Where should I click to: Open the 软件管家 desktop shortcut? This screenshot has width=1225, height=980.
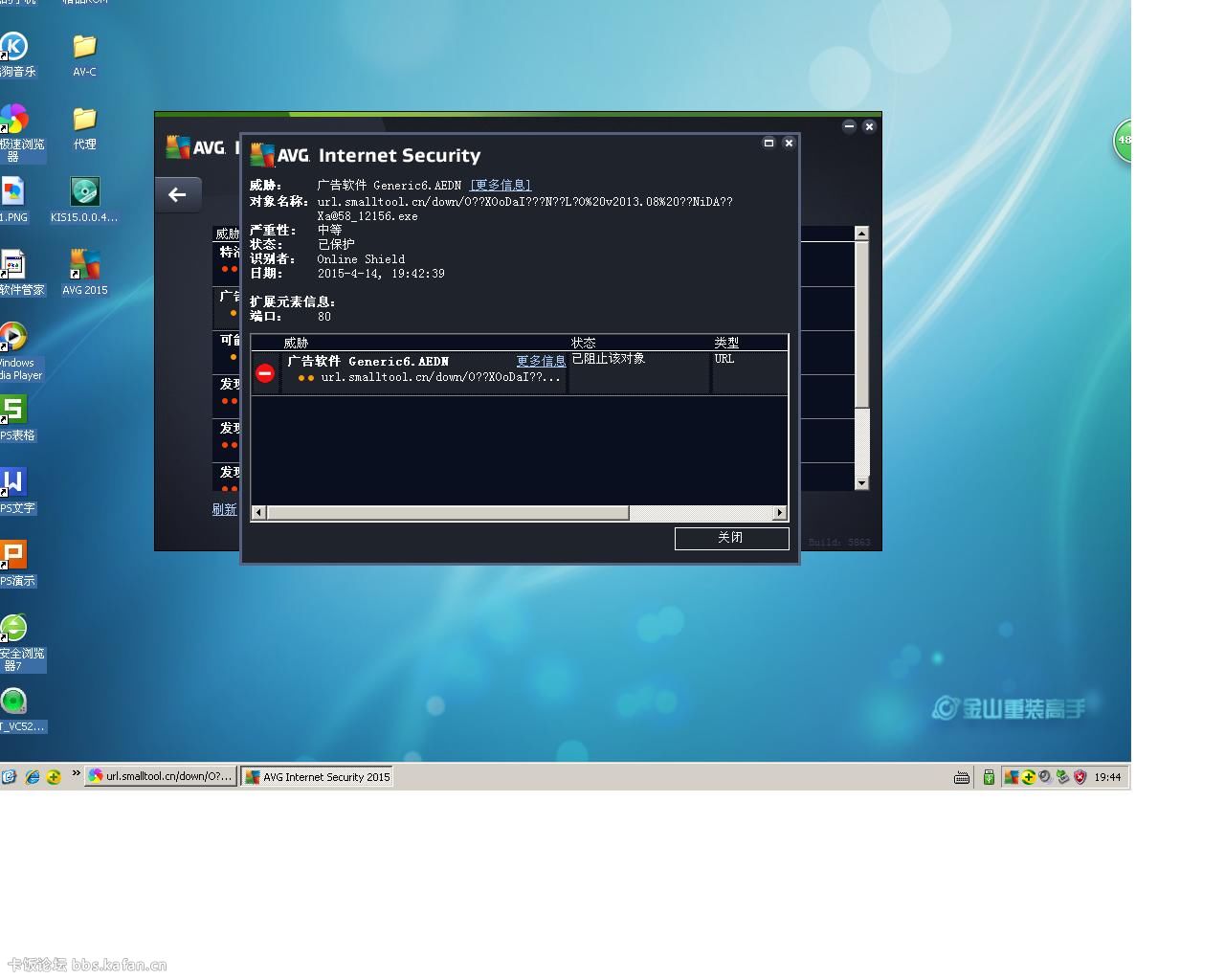pyautogui.click(x=19, y=272)
